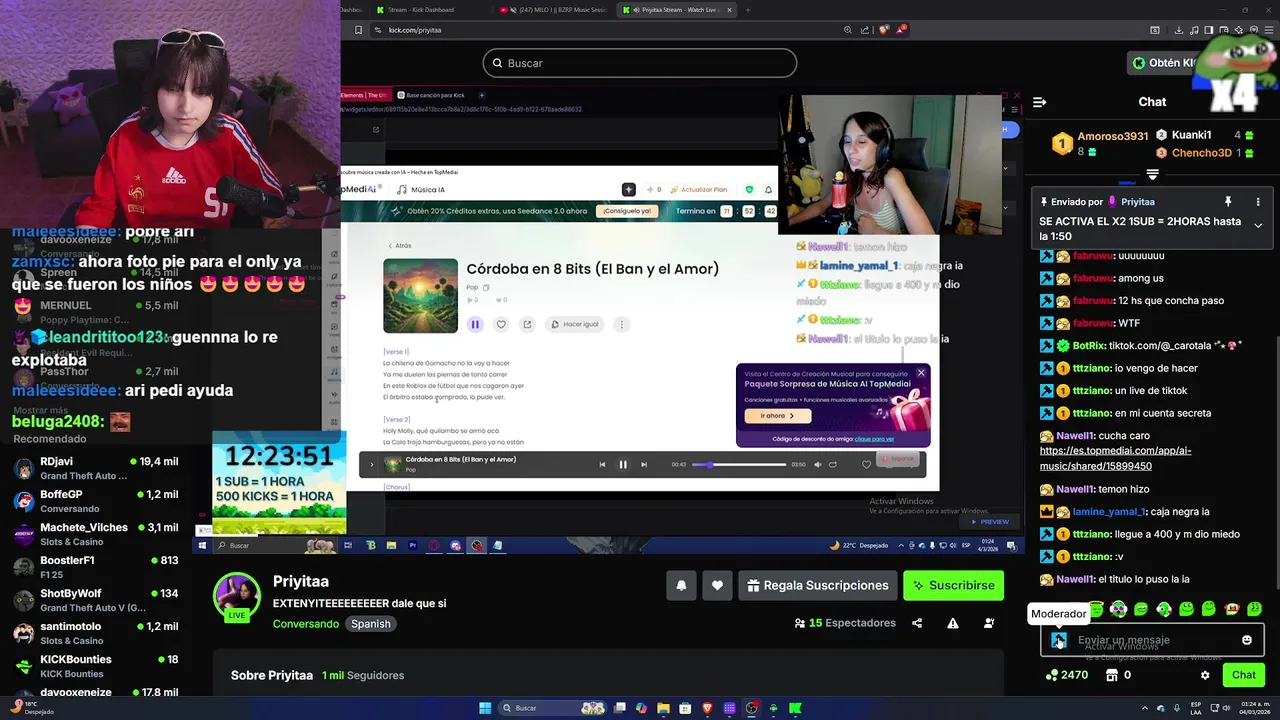This screenshot has height=720, width=1280.
Task: Expand the pinned message chevron
Action: 1258,225
